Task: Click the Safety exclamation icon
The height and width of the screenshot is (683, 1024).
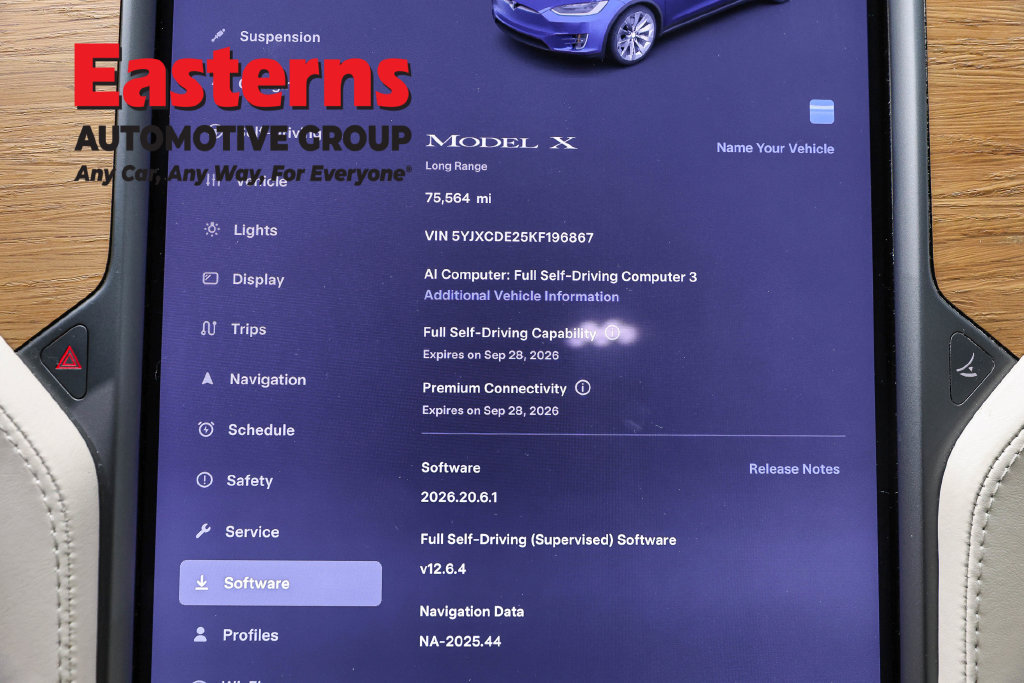Action: (204, 480)
